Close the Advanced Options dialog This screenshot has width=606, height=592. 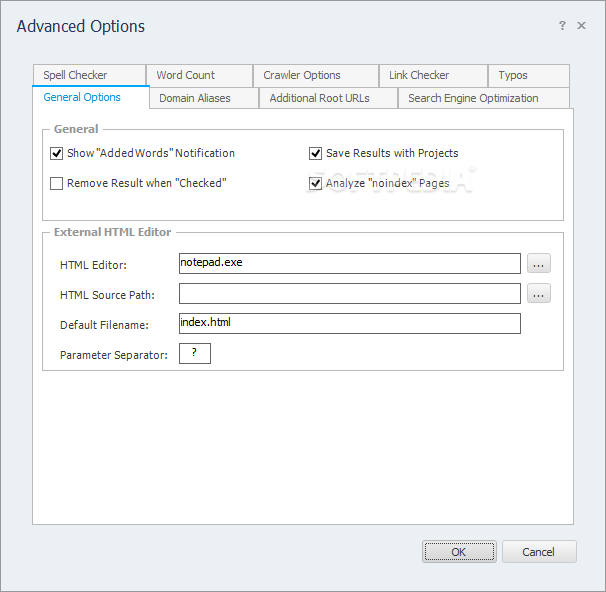581,26
